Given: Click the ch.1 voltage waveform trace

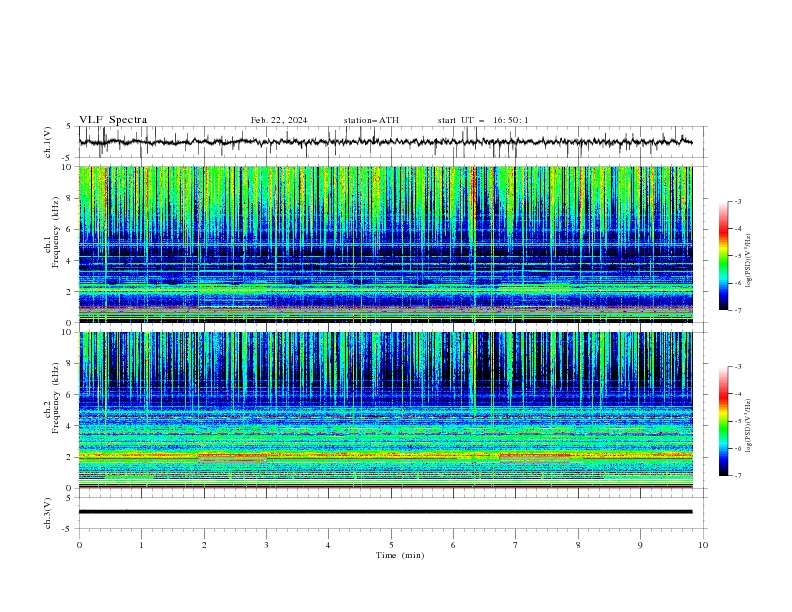Looking at the screenshot, I should [x=385, y=142].
